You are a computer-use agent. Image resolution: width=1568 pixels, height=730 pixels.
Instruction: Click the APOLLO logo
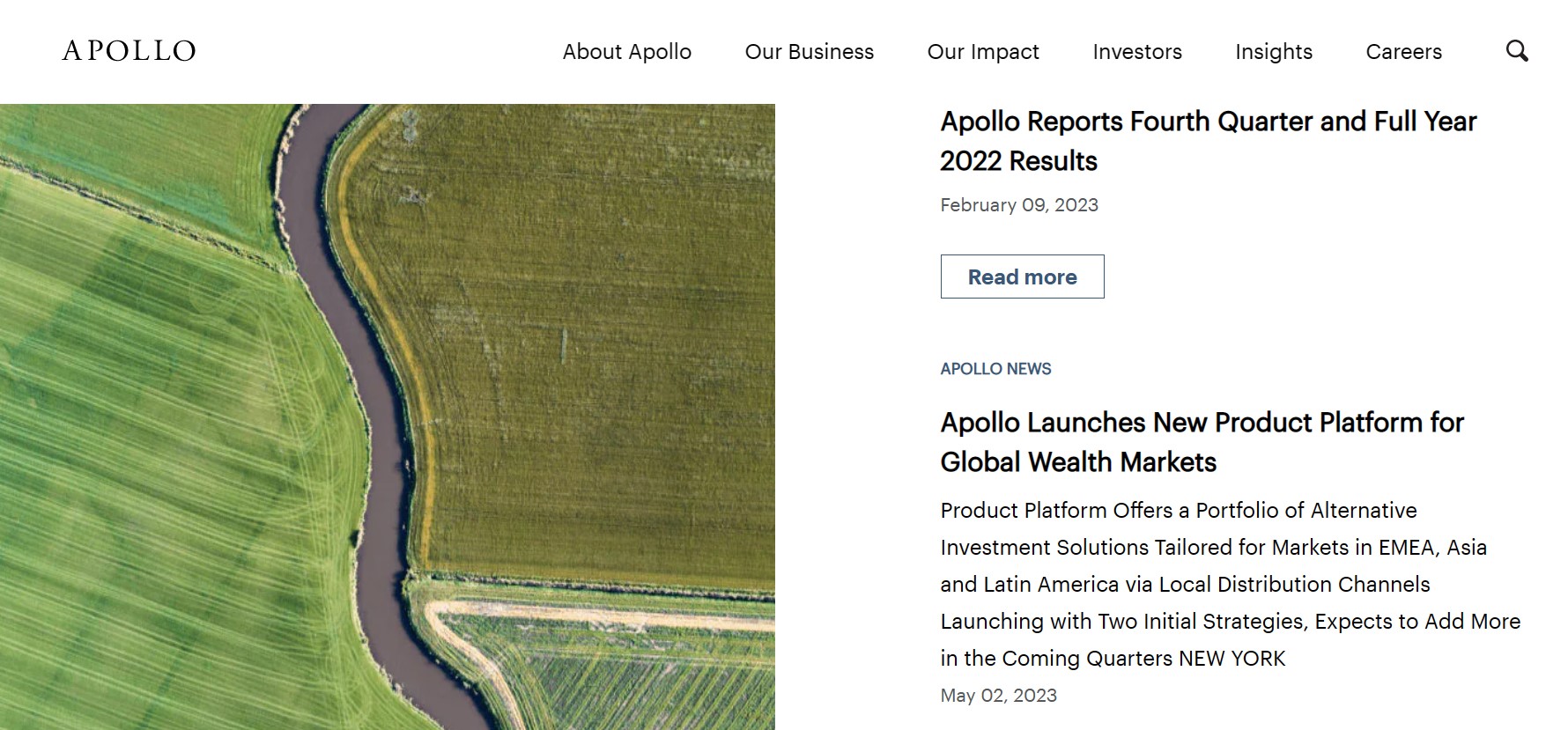click(129, 51)
